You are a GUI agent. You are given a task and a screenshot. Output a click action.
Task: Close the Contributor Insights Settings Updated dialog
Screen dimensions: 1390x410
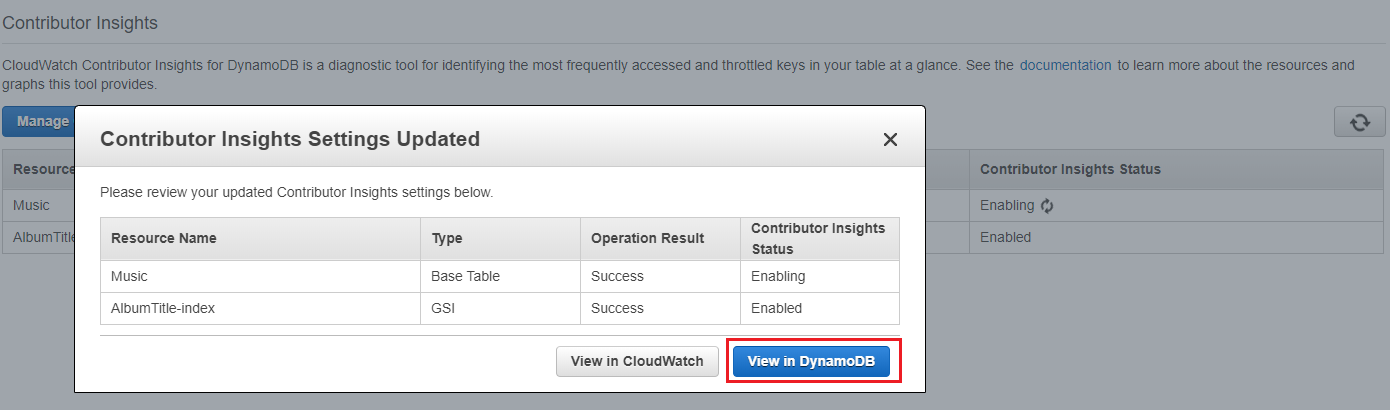click(x=890, y=140)
